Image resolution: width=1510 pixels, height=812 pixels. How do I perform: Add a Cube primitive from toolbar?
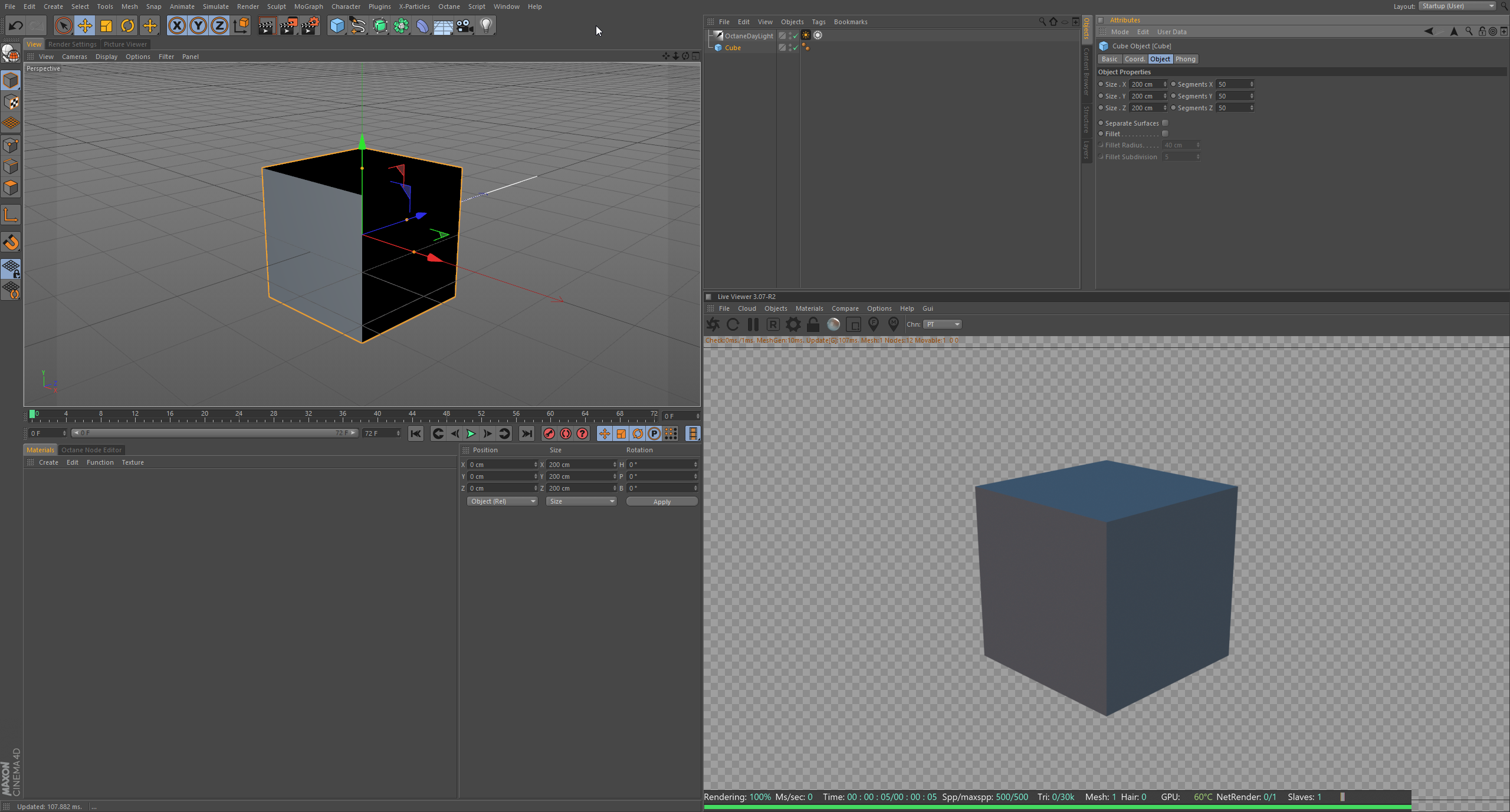coord(337,25)
